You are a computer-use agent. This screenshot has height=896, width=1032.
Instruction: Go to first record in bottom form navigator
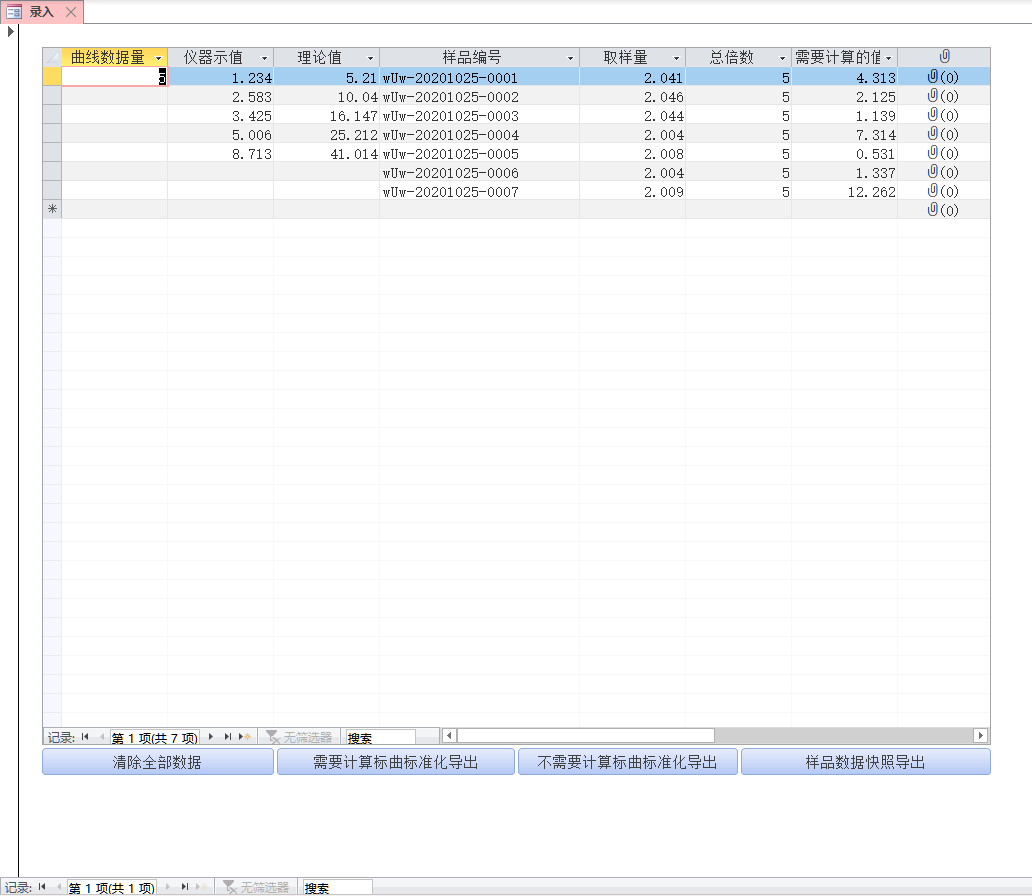[x=42, y=887]
